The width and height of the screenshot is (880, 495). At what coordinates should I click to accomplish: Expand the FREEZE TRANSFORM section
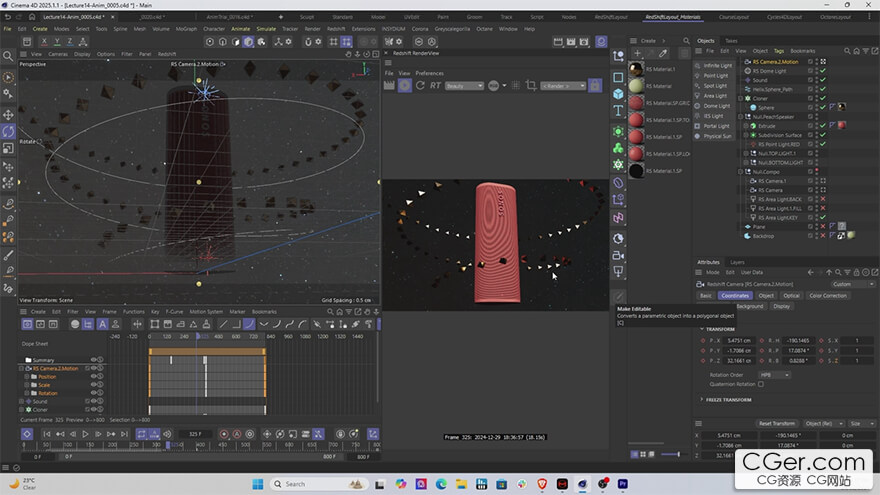pos(702,400)
